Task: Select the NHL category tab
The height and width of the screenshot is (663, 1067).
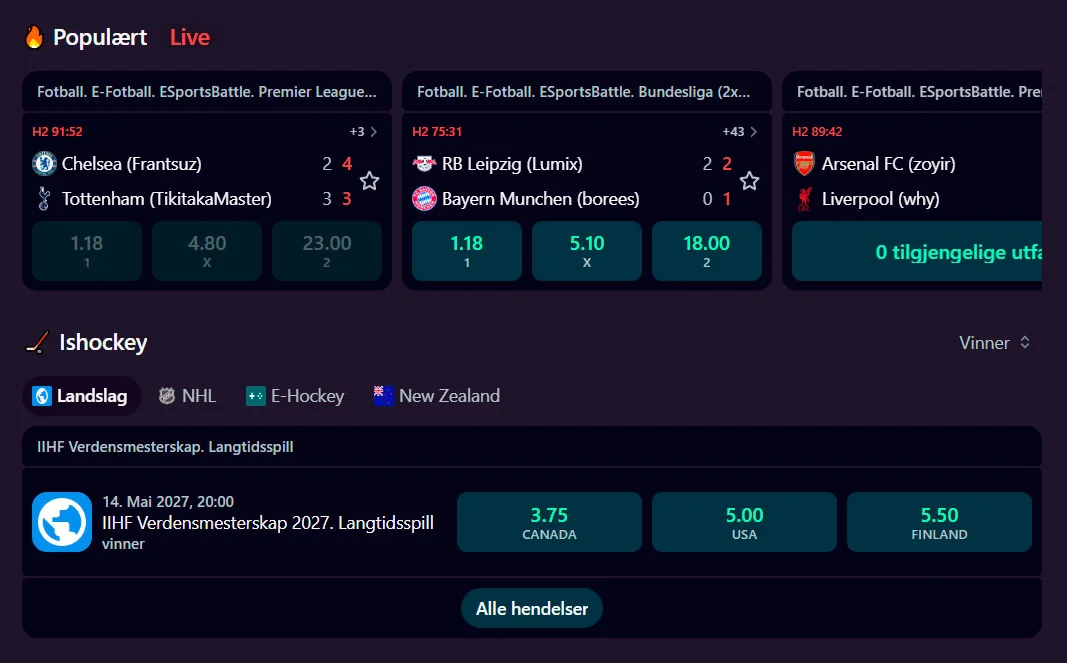Action: click(x=187, y=395)
